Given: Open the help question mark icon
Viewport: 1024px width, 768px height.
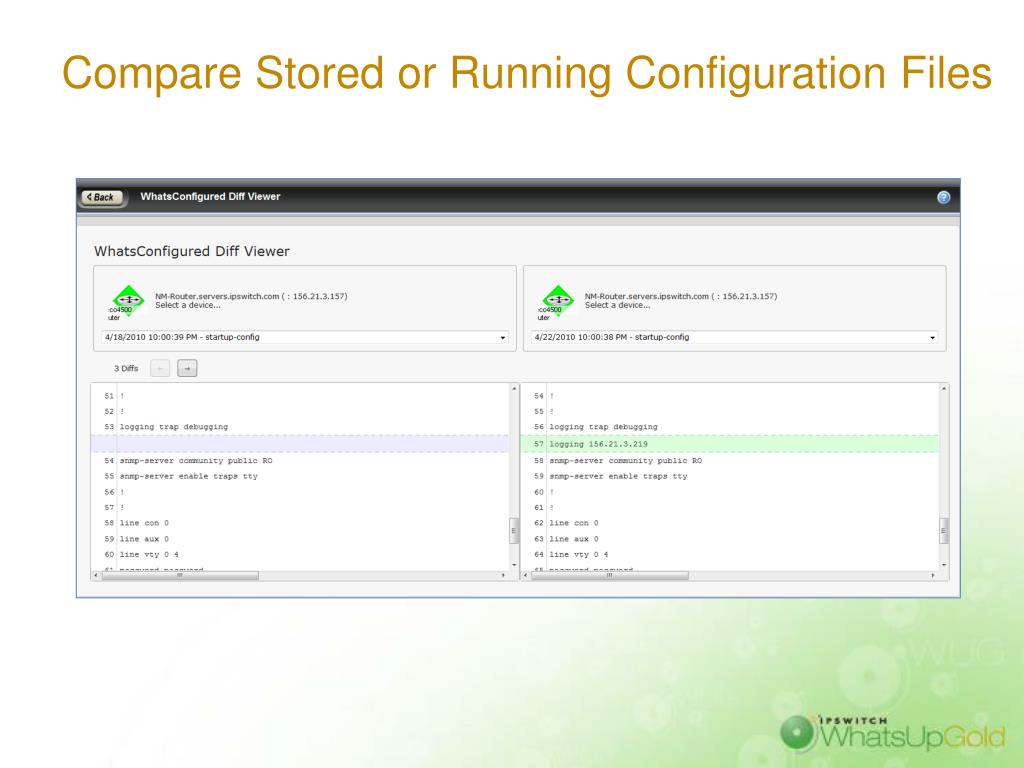Looking at the screenshot, I should (x=943, y=197).
